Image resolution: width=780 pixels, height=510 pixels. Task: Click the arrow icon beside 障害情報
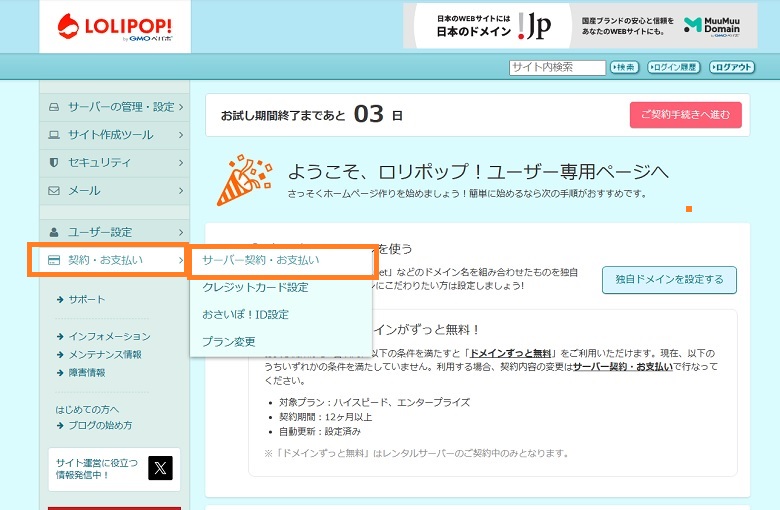(60, 373)
